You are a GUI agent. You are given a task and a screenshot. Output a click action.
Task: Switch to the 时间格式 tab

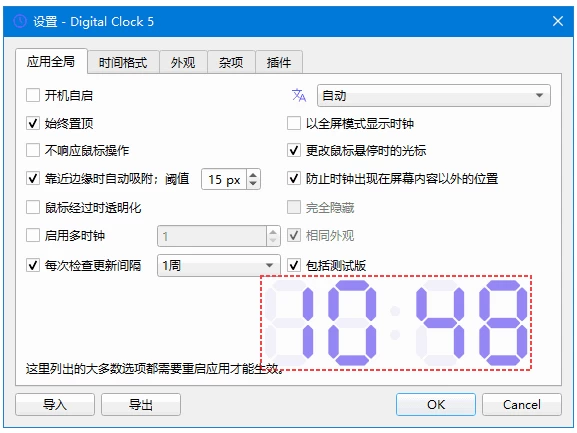pos(123,62)
